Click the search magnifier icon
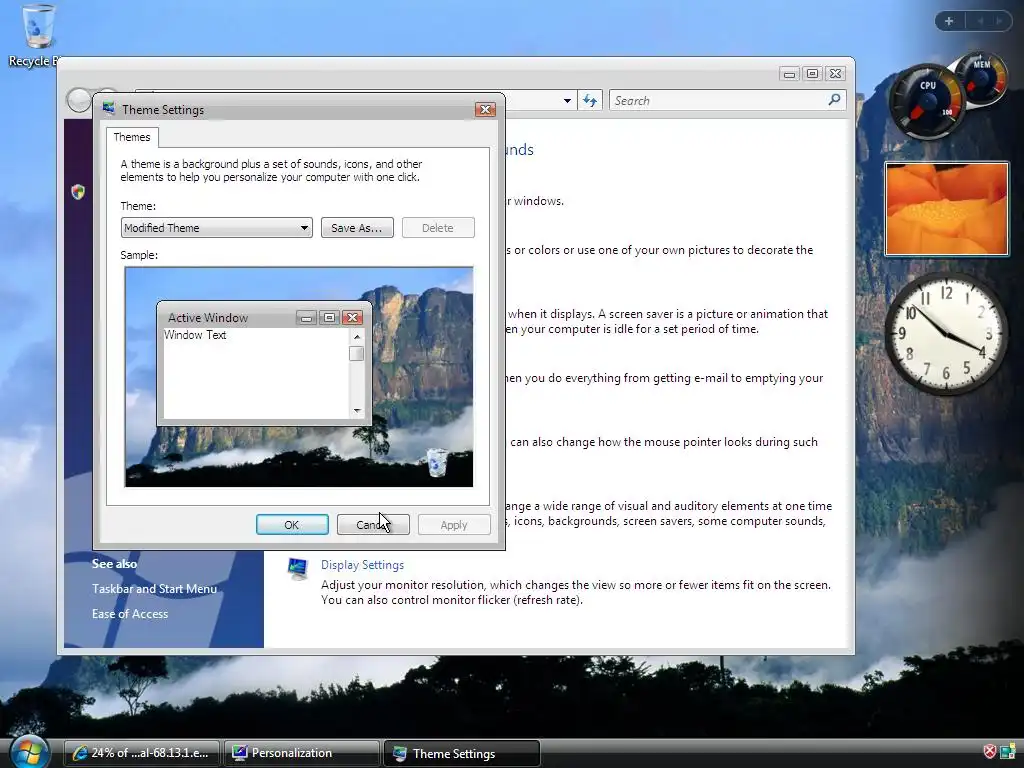The image size is (1024, 768). (834, 100)
